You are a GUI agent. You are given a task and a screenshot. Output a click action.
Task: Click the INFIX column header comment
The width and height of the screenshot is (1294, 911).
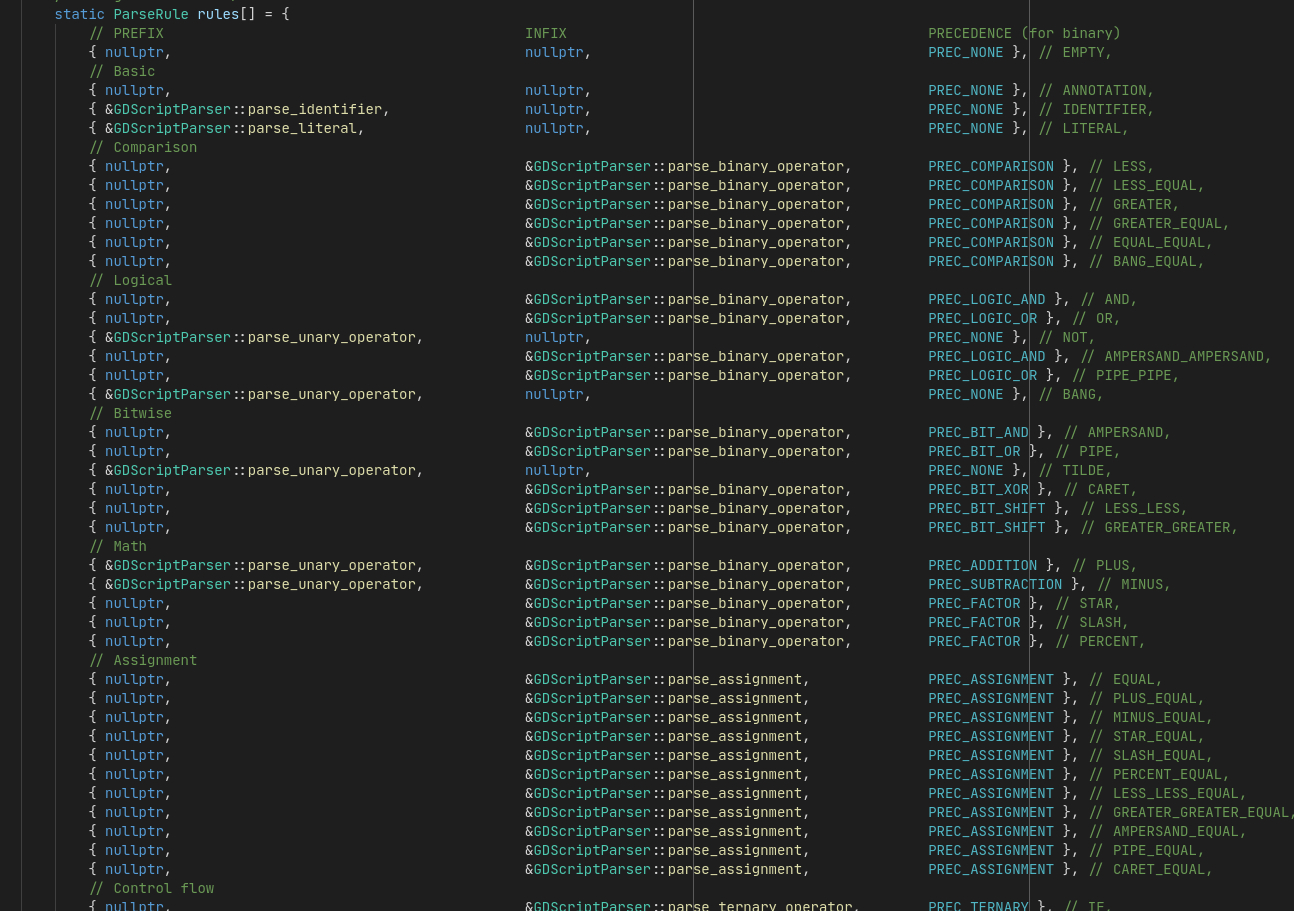click(x=546, y=33)
